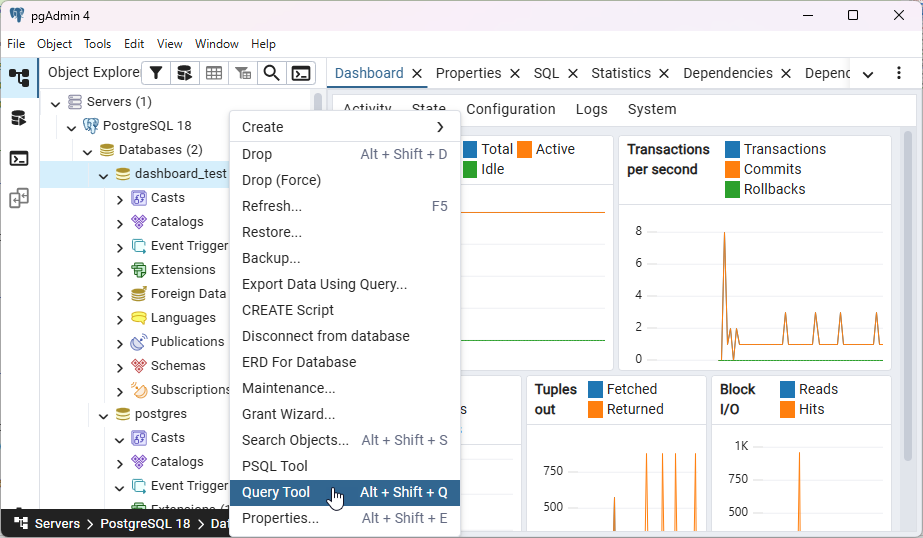This screenshot has width=923, height=538.
Task: Open the PSQL Tool Workspace sidebar icon
Action: 19,158
